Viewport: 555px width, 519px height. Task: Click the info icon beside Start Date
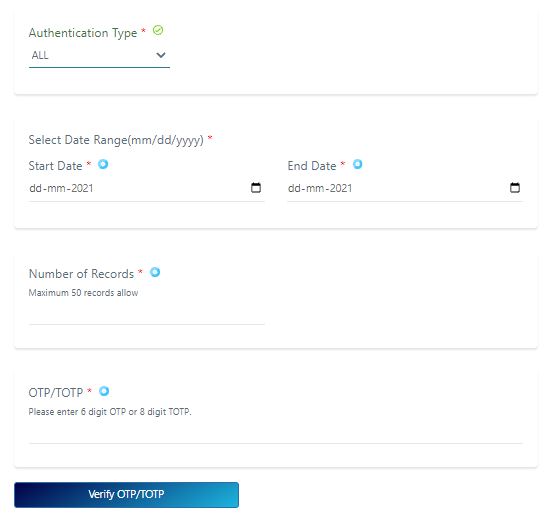[103, 165]
